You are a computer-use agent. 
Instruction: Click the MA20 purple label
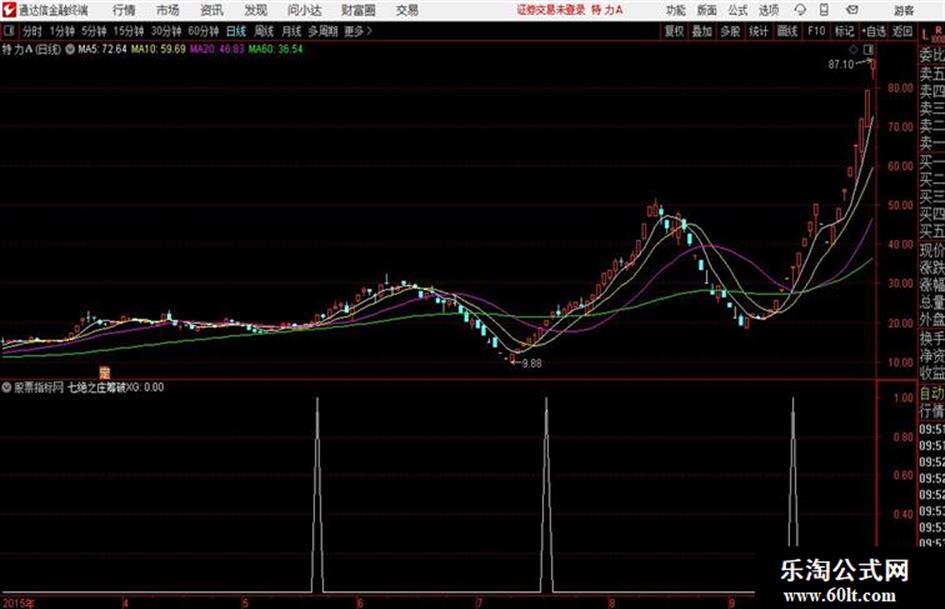pos(217,49)
